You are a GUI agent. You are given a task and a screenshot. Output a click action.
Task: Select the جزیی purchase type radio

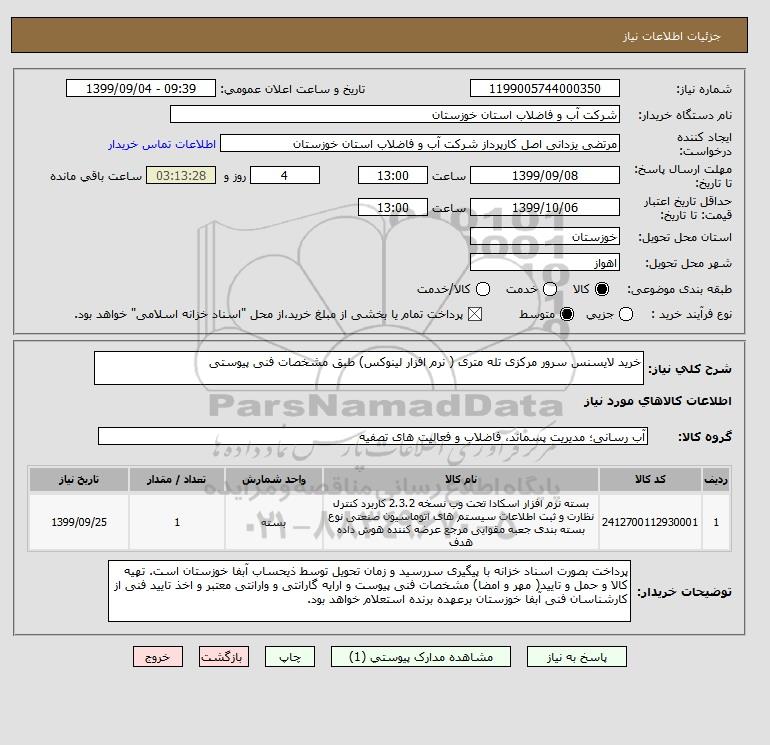626,314
